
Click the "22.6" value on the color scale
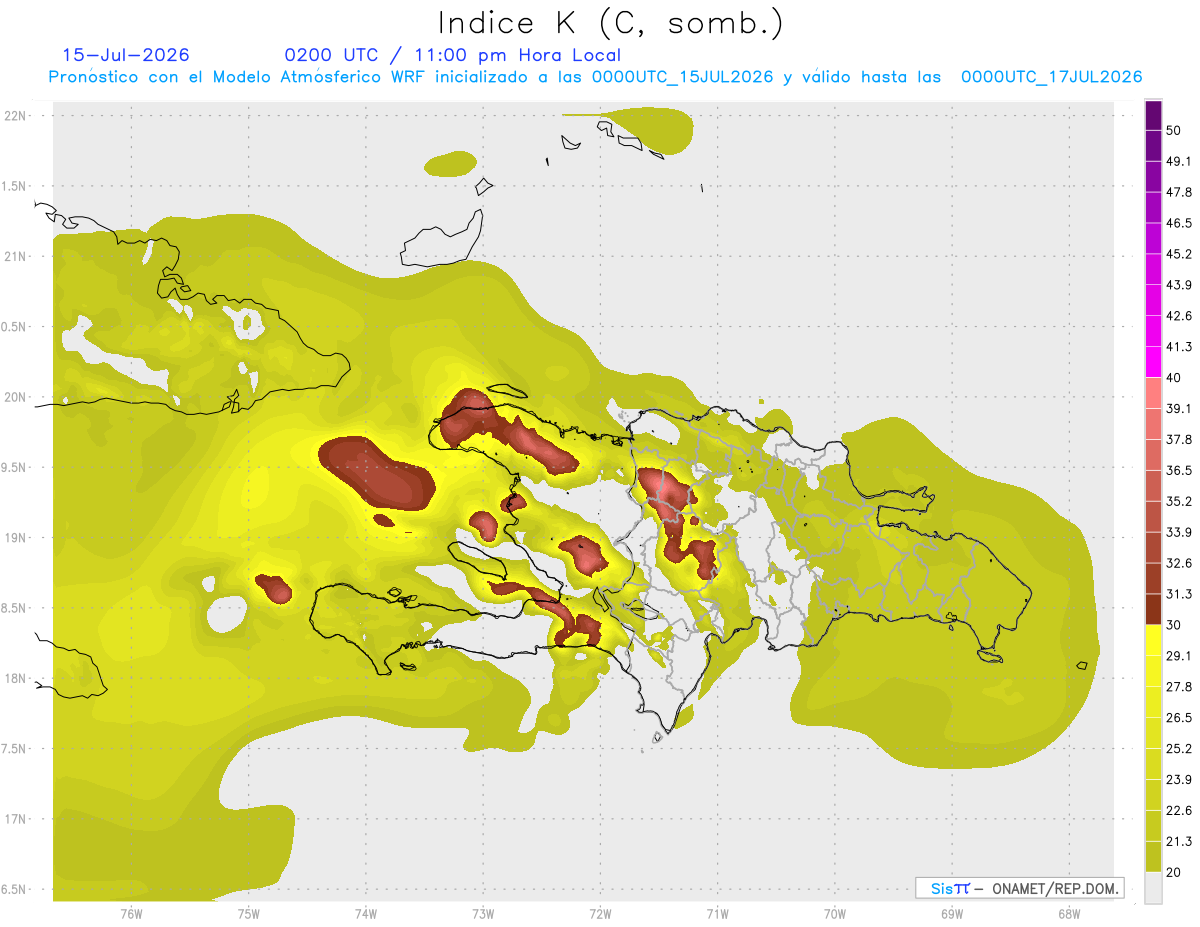(1178, 811)
